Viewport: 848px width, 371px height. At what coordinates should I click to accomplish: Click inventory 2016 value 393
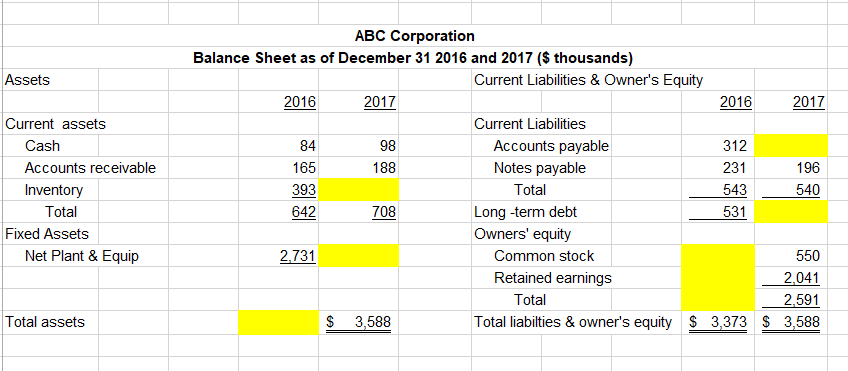[x=304, y=190]
